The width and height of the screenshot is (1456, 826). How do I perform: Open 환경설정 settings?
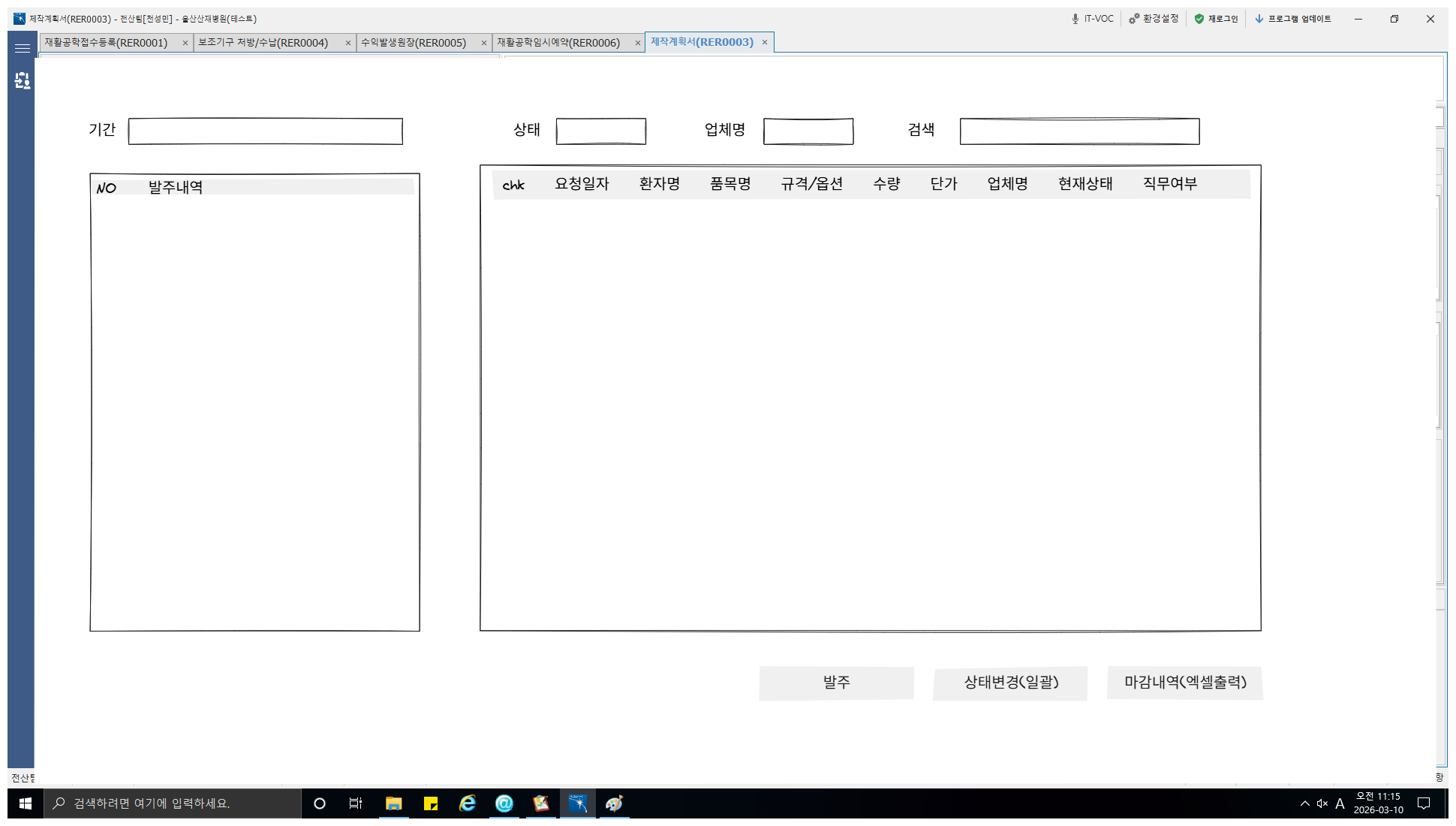(x=1154, y=19)
